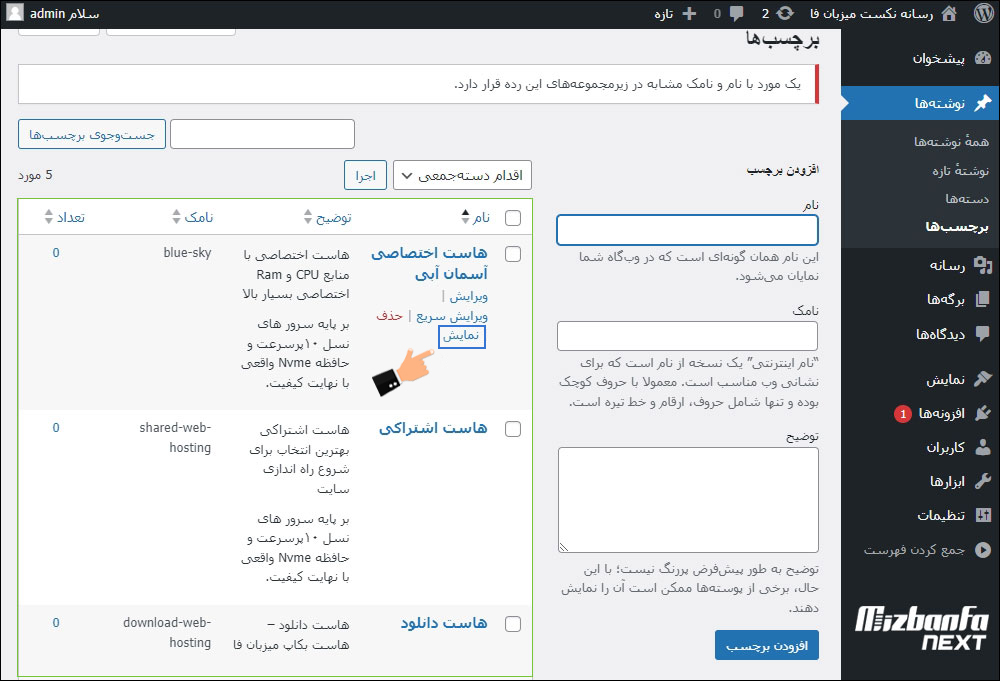Click the count 0 for blue-sky tag
The height and width of the screenshot is (681, 1000).
pyautogui.click(x=55, y=253)
